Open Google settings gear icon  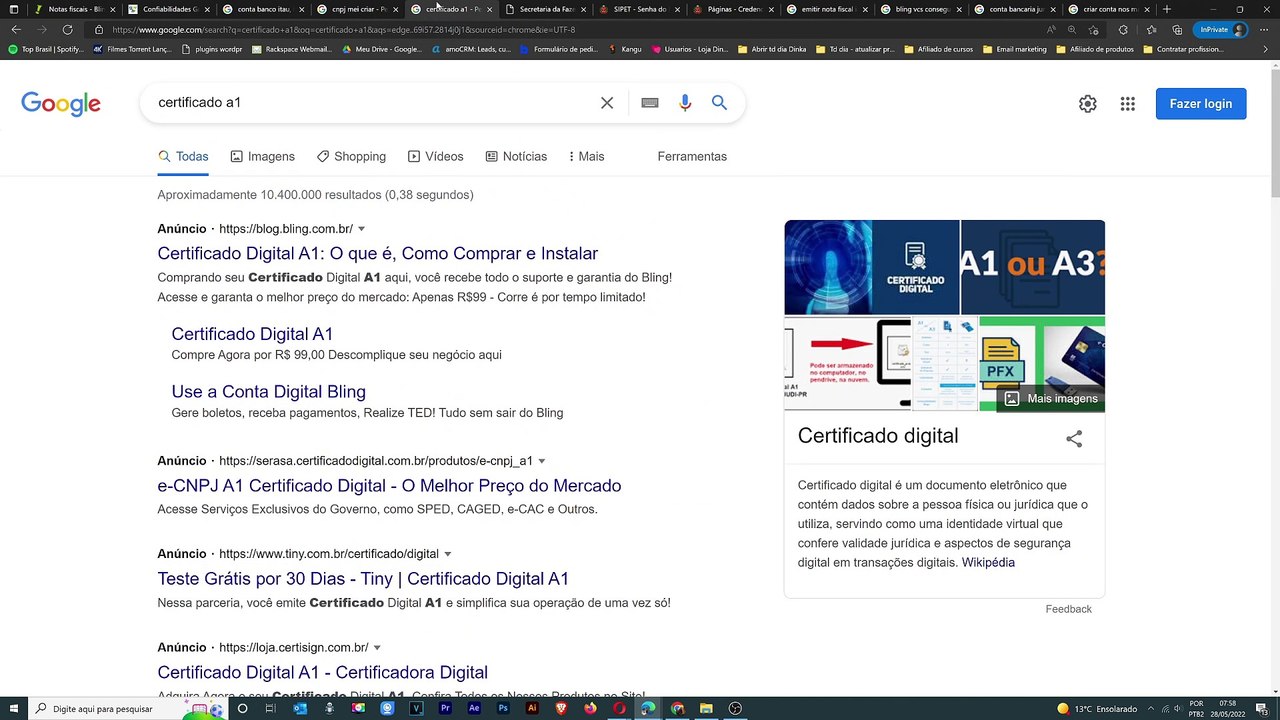1088,104
